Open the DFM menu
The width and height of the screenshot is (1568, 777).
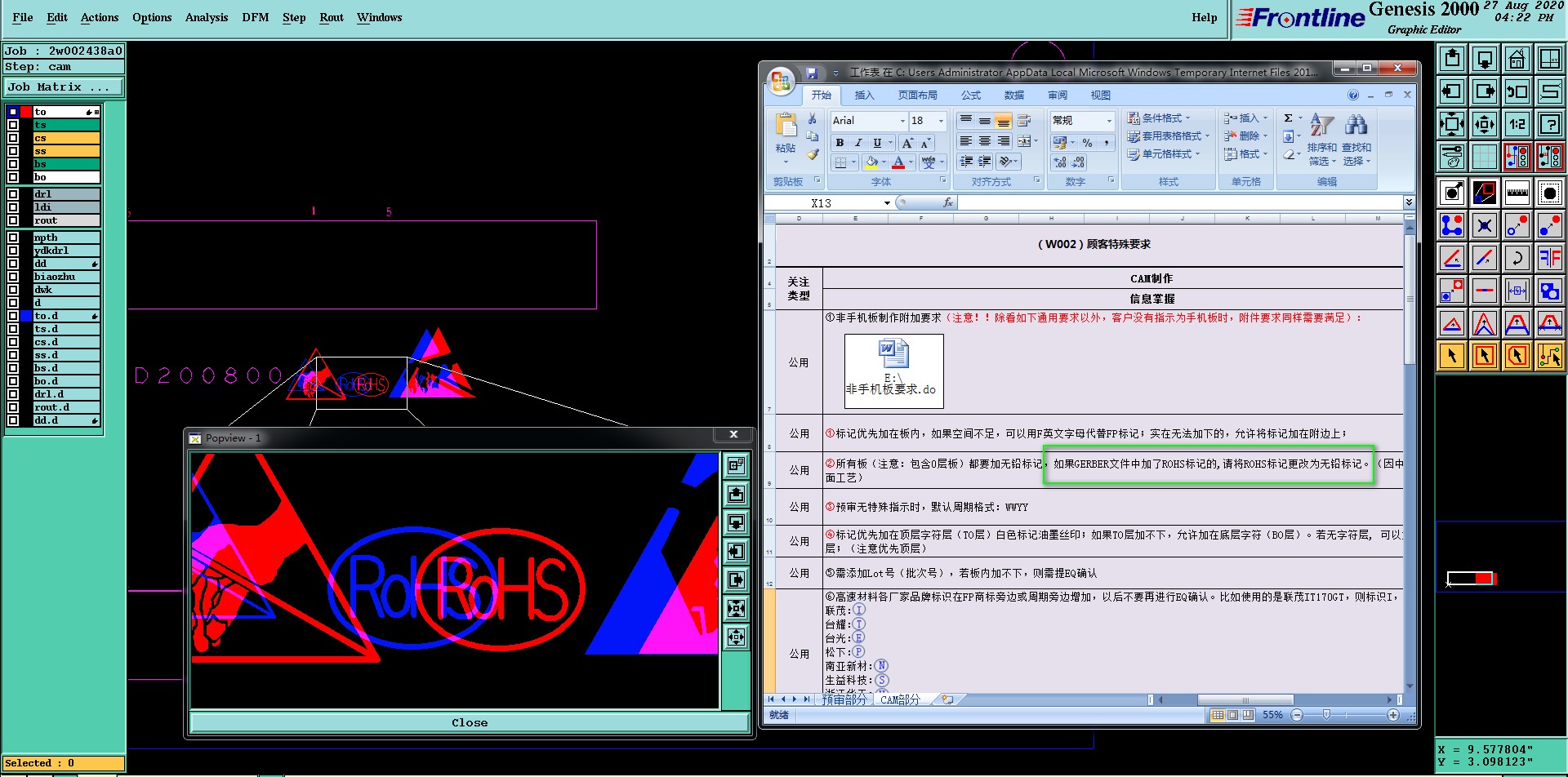[256, 17]
